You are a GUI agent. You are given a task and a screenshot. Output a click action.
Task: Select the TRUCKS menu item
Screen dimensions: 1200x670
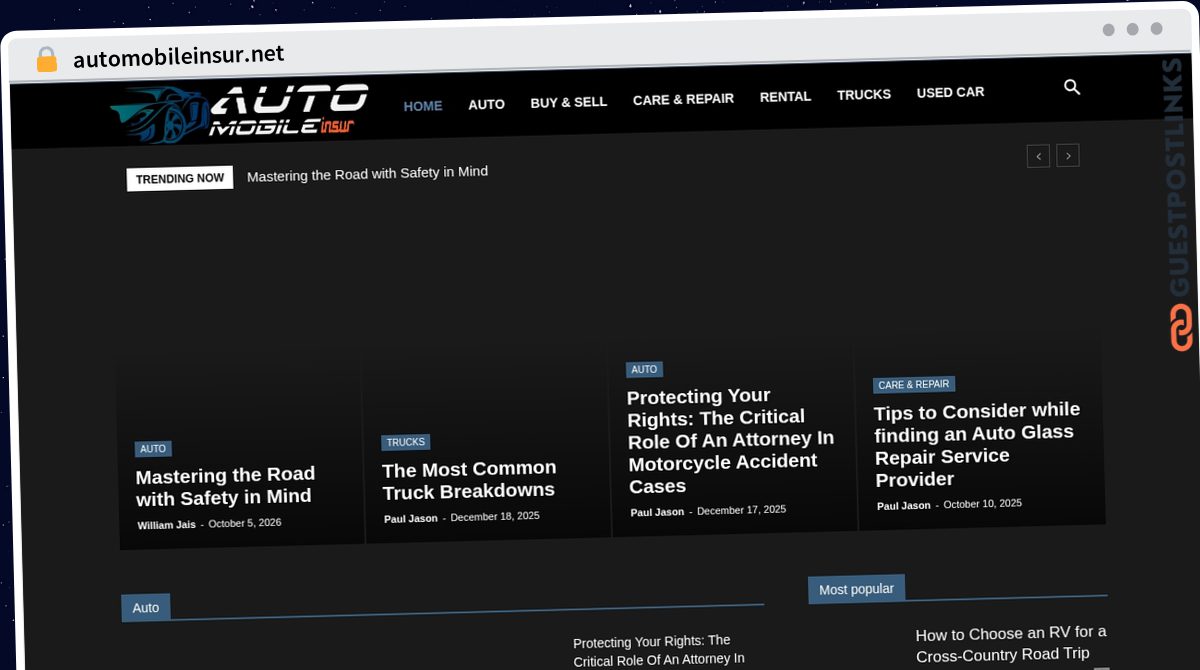pyautogui.click(x=864, y=95)
